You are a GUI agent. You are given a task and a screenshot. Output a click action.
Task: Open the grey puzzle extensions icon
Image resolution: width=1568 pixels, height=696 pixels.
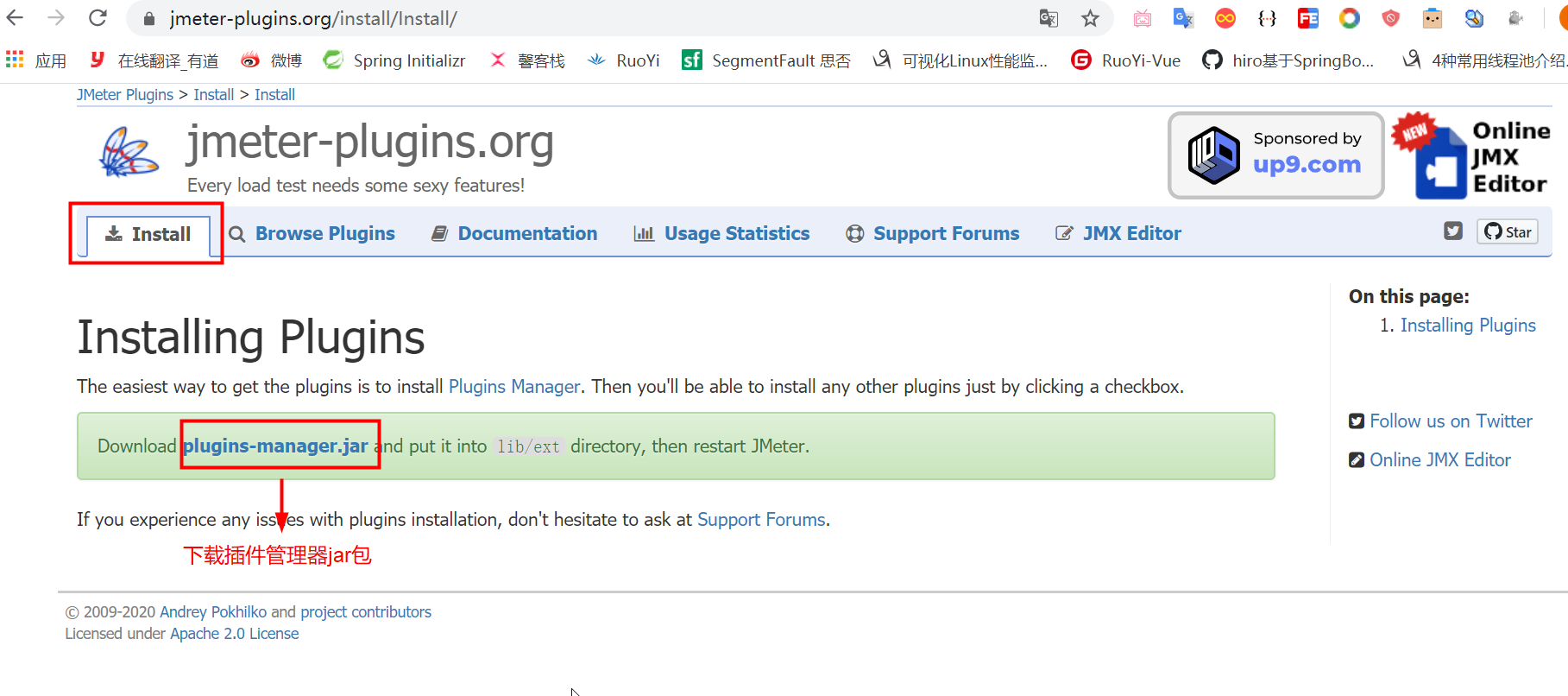[x=1515, y=18]
